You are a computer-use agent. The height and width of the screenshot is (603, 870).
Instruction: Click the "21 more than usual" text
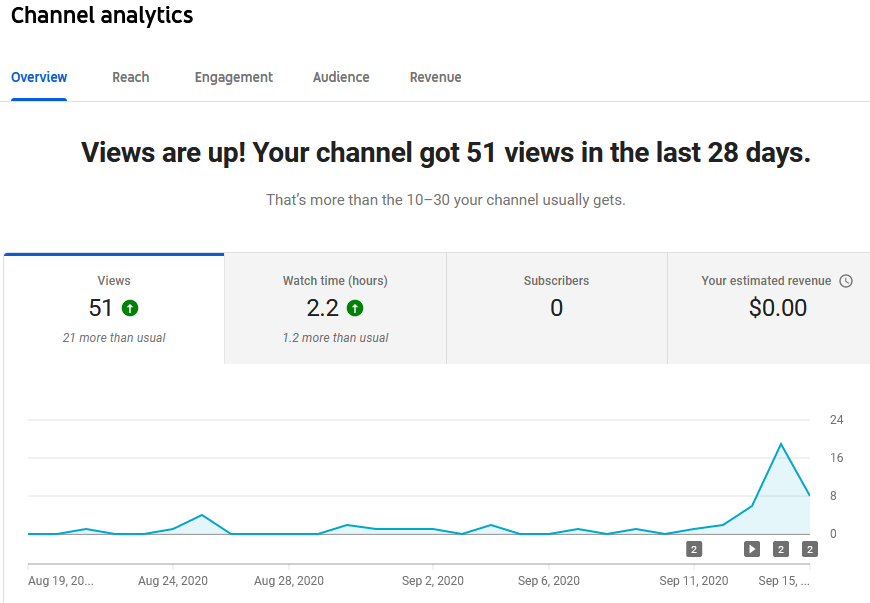point(114,338)
